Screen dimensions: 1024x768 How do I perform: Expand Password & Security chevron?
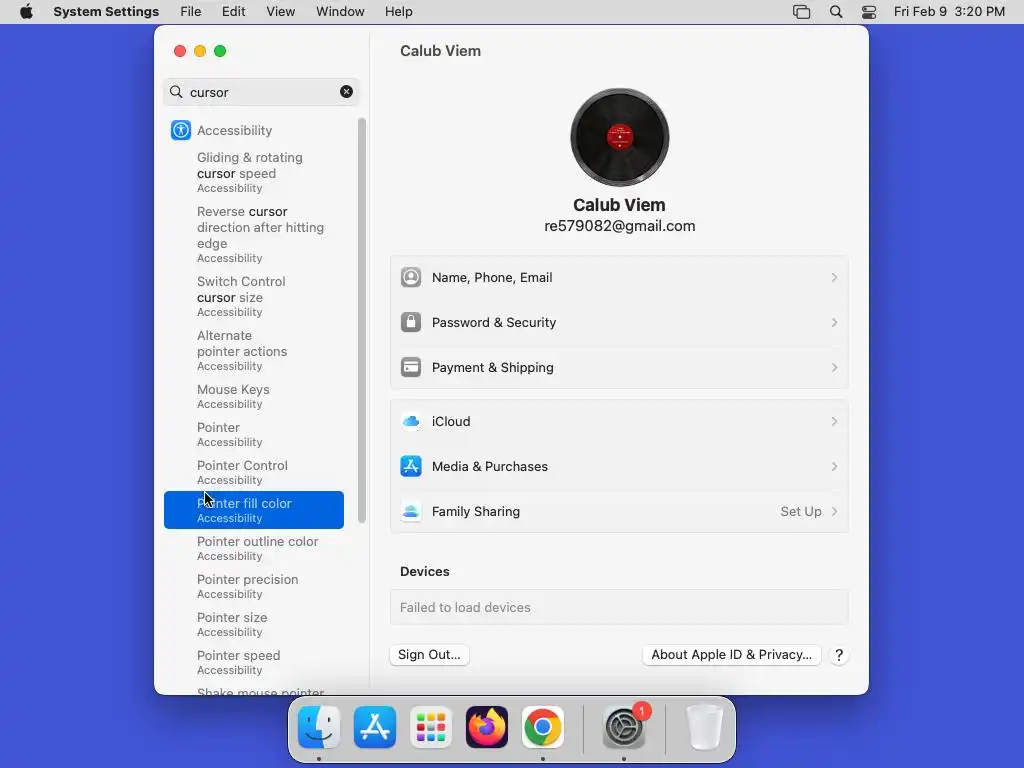click(x=834, y=322)
